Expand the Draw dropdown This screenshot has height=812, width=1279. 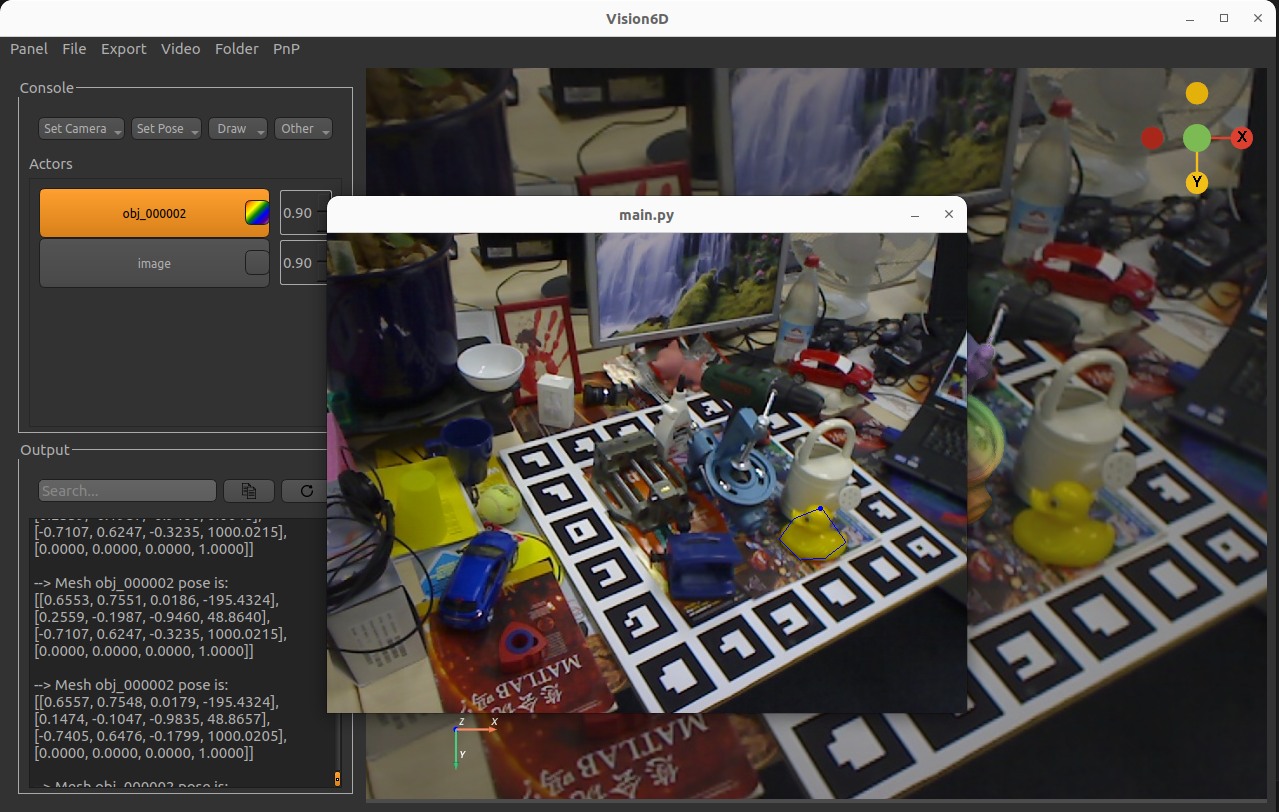[x=238, y=128]
